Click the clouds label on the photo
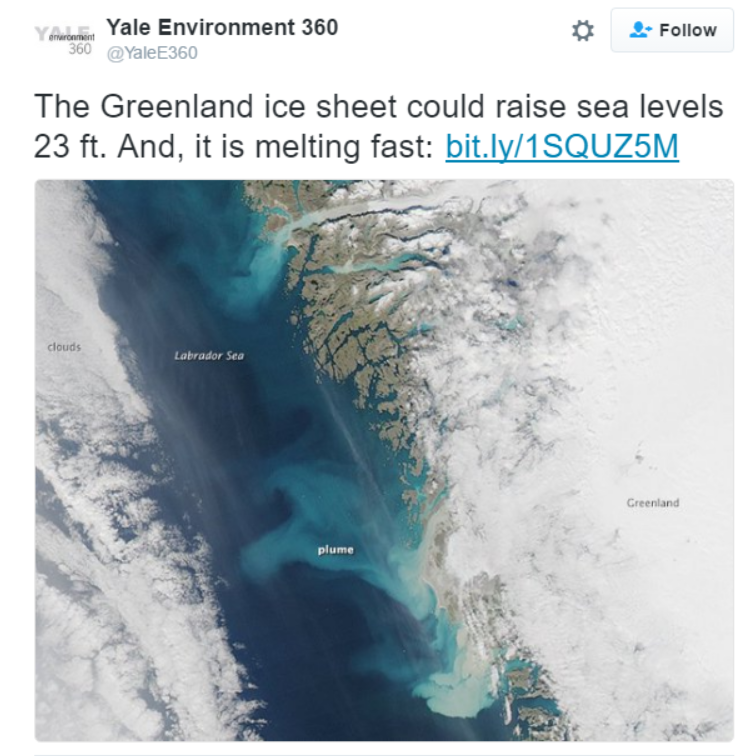 coord(64,347)
